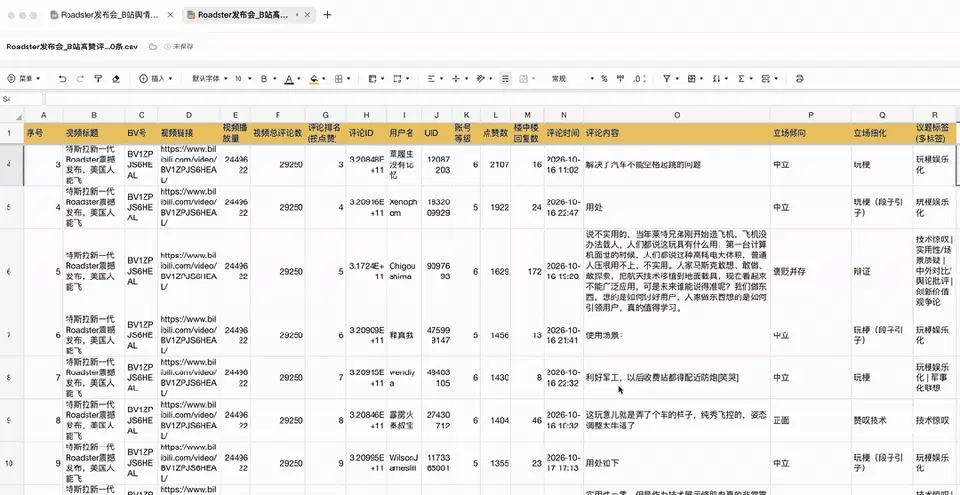Screen dimensions: 960x495
Task: Click the folder icon beside the file name
Action: (152, 47)
